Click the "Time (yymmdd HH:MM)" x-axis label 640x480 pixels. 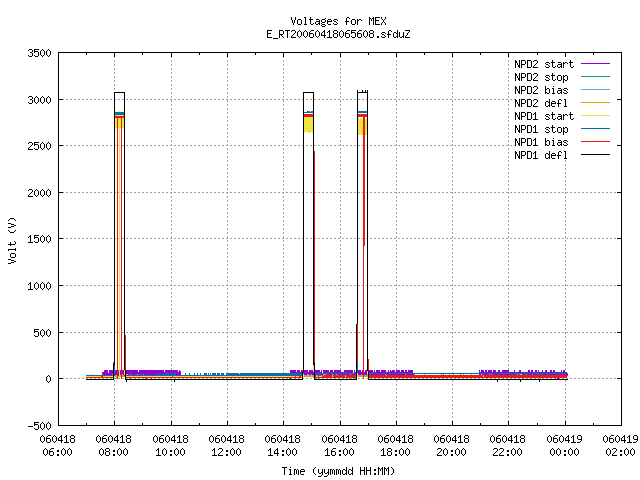[x=338, y=471]
